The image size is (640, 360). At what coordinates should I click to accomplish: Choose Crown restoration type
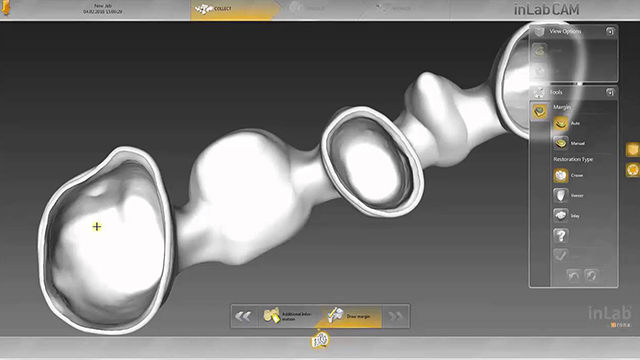point(561,175)
